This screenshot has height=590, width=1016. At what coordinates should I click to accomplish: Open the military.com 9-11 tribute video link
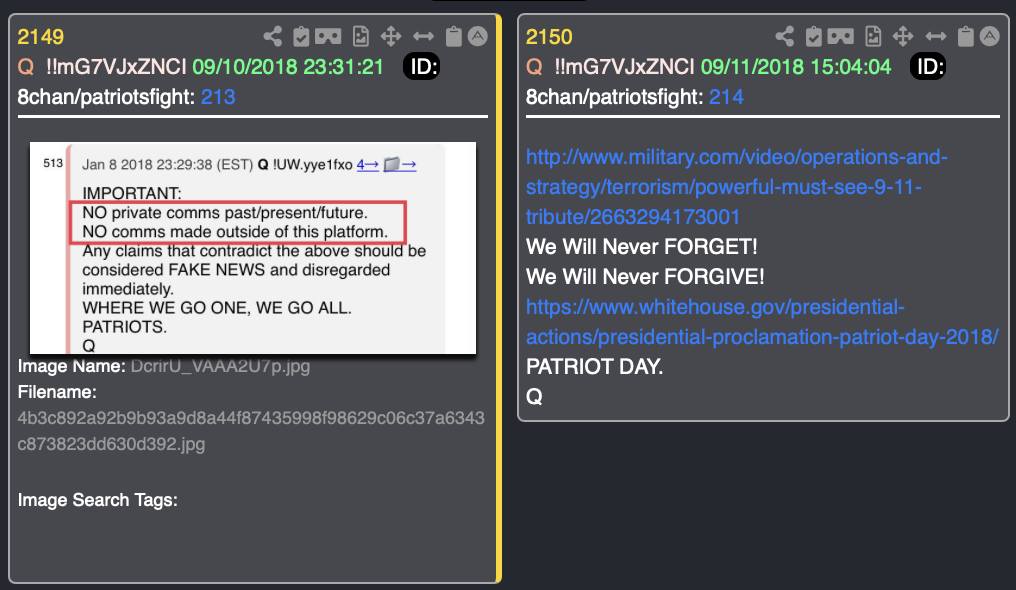click(736, 187)
